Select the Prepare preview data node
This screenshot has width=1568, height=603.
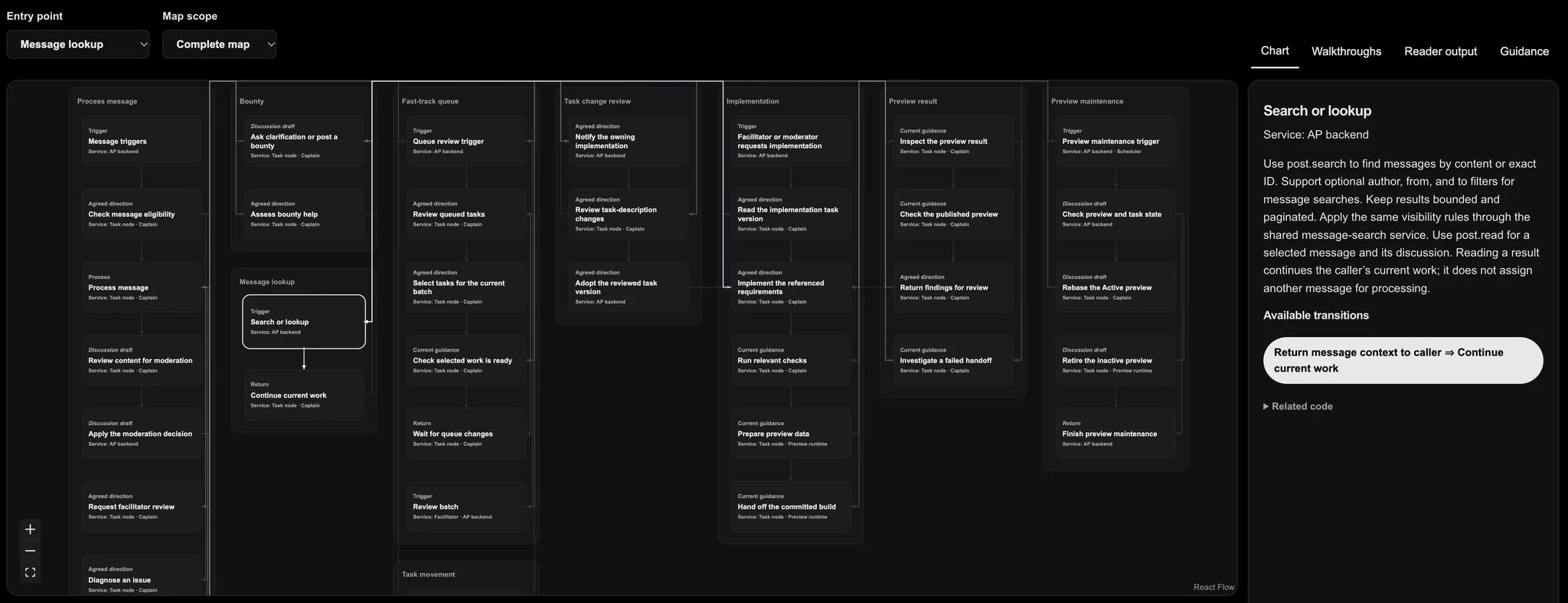tap(791, 434)
